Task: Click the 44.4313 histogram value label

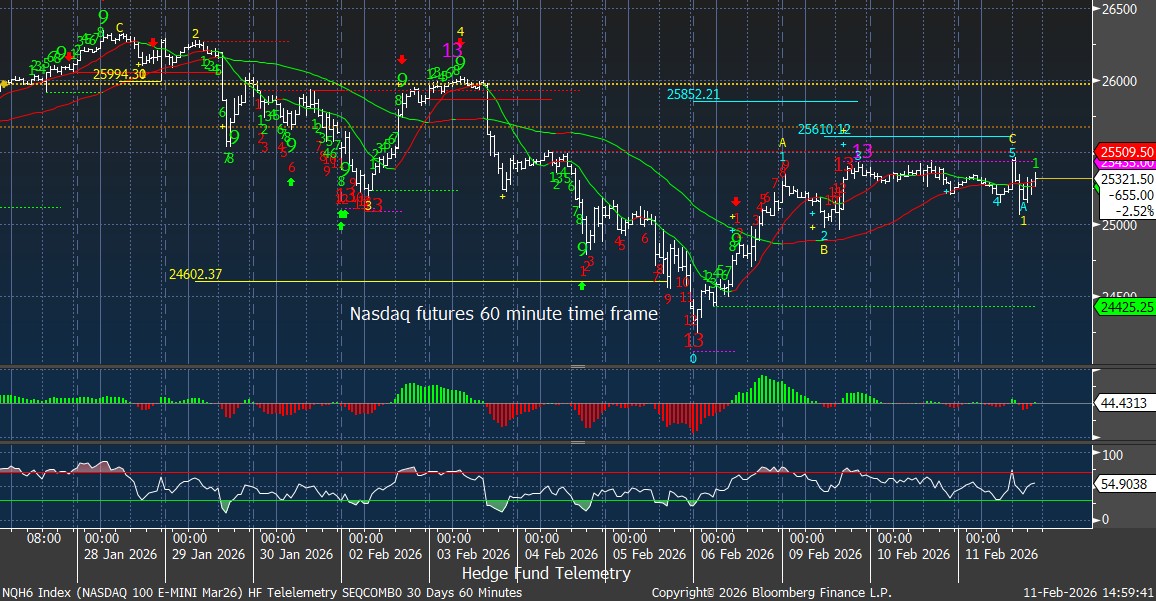Action: (x=1123, y=404)
